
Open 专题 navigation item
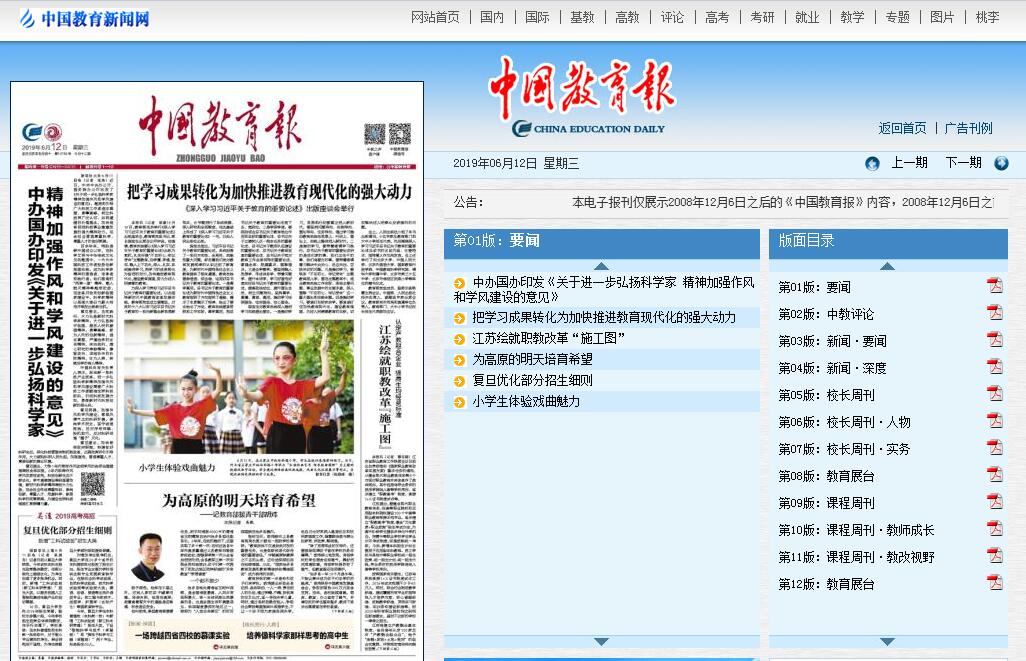pyautogui.click(x=897, y=17)
